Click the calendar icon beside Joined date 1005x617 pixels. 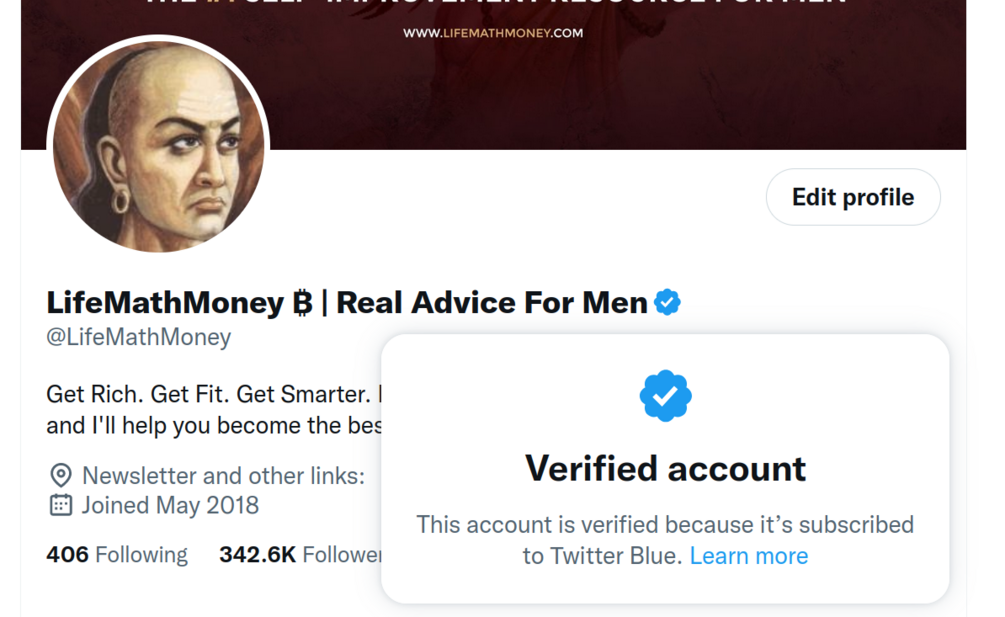61,505
